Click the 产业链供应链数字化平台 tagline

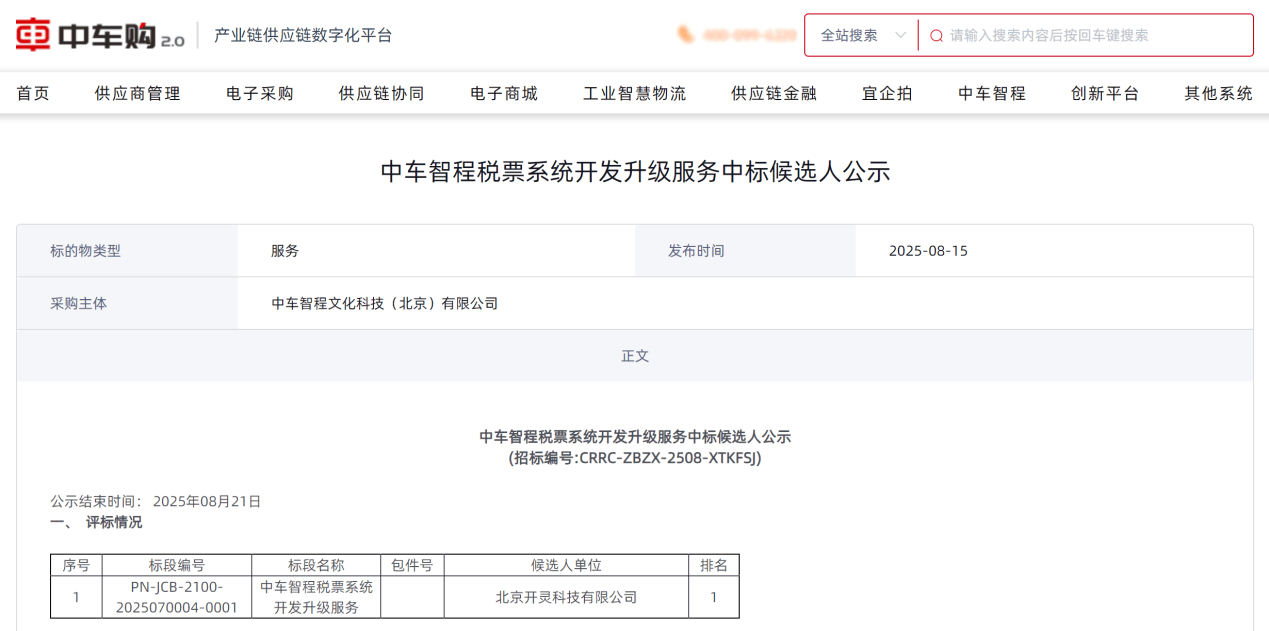tap(303, 36)
